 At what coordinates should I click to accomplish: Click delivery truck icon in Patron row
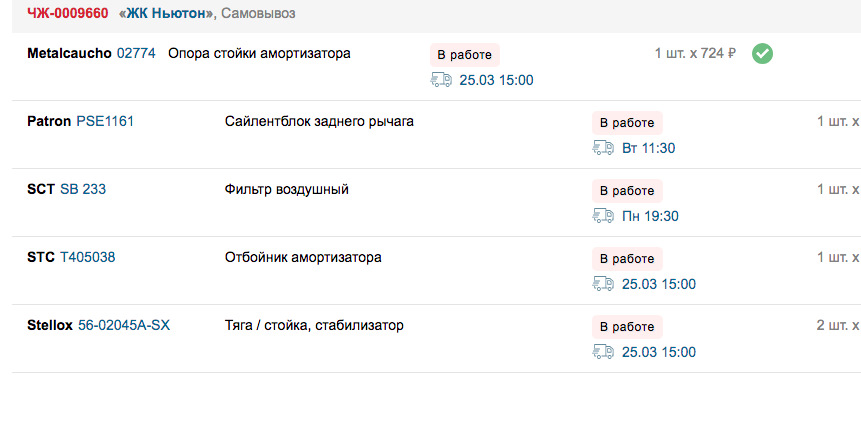pos(603,148)
